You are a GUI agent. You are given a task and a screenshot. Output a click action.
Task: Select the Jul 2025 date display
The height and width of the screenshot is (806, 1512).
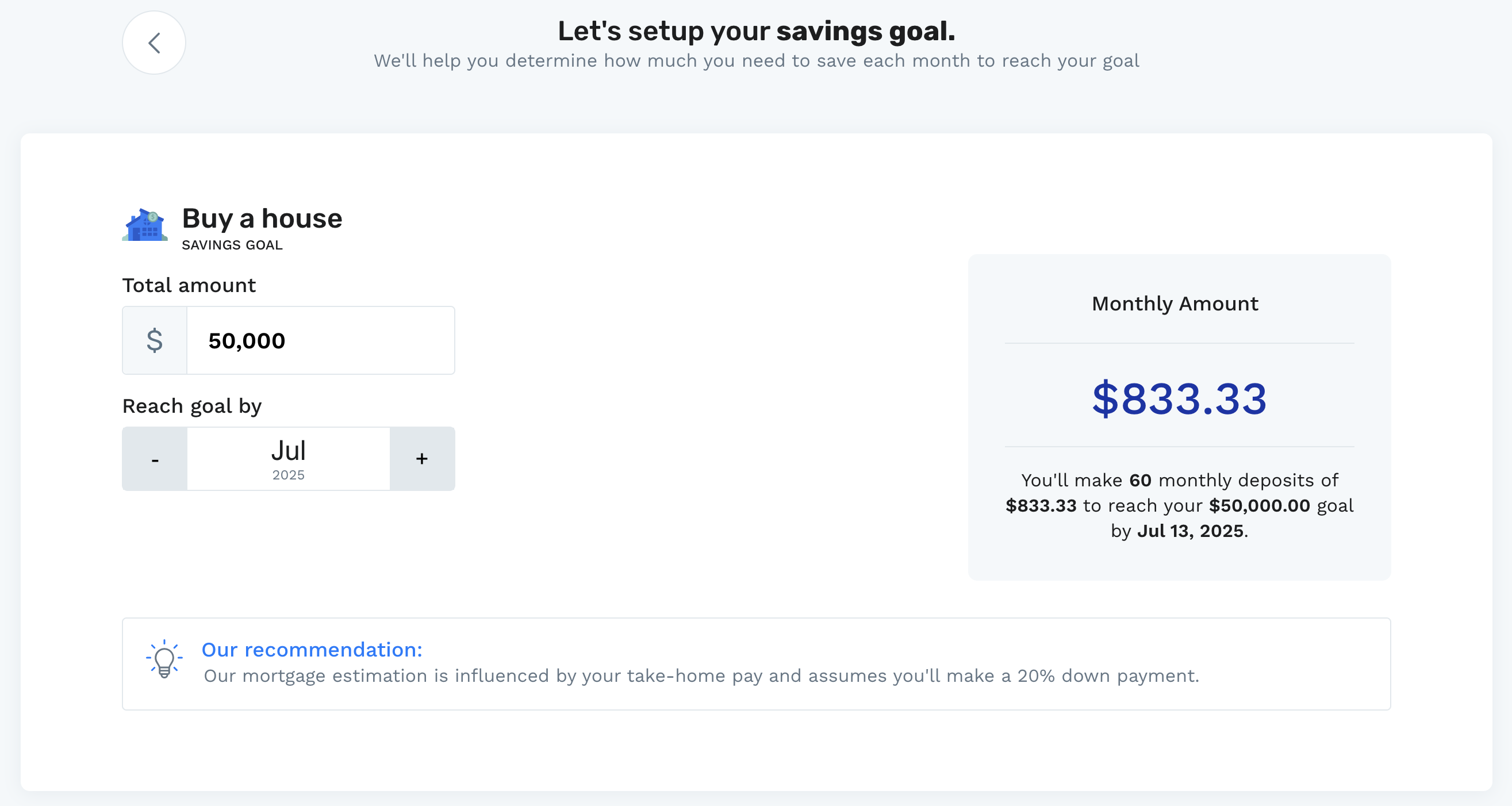(288, 458)
